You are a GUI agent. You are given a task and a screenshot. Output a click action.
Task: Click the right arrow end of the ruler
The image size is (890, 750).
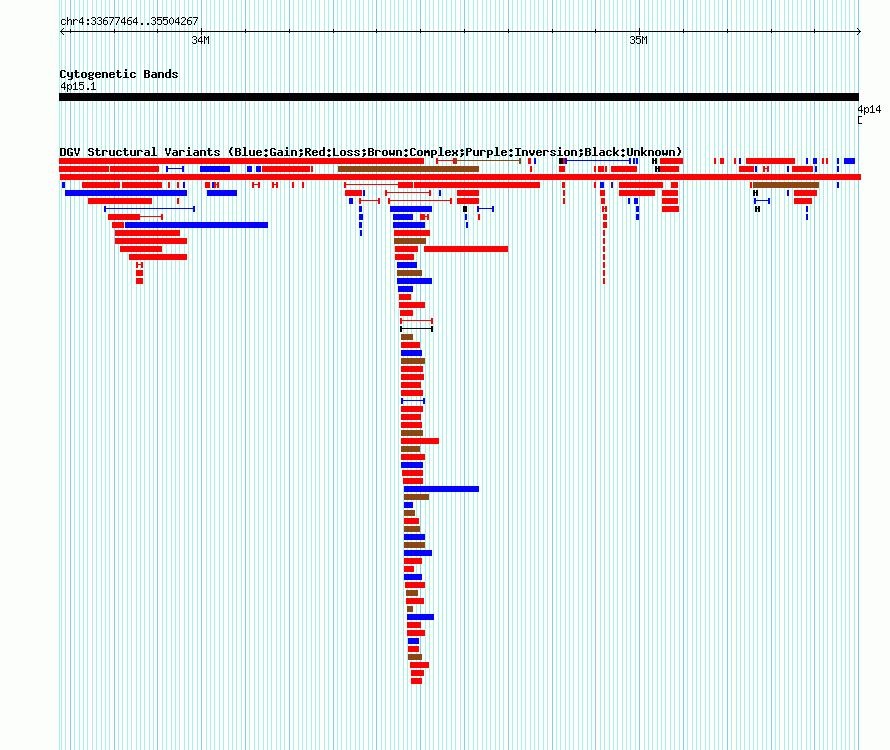pos(858,32)
